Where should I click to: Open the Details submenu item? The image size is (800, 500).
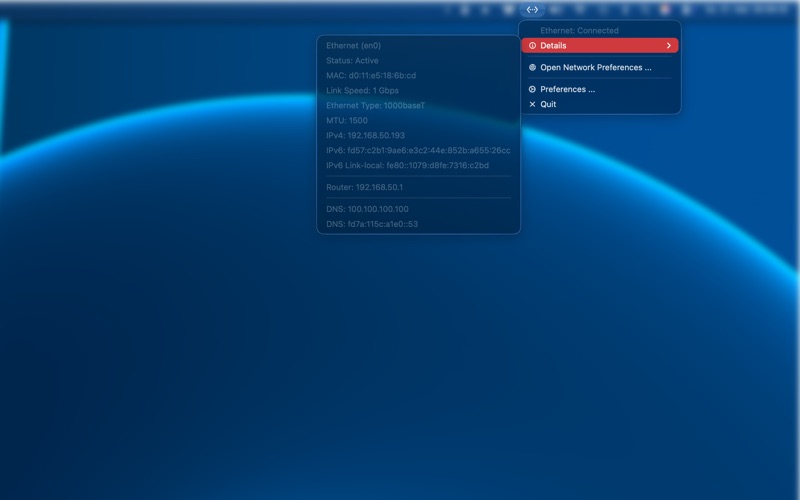pyautogui.click(x=599, y=45)
